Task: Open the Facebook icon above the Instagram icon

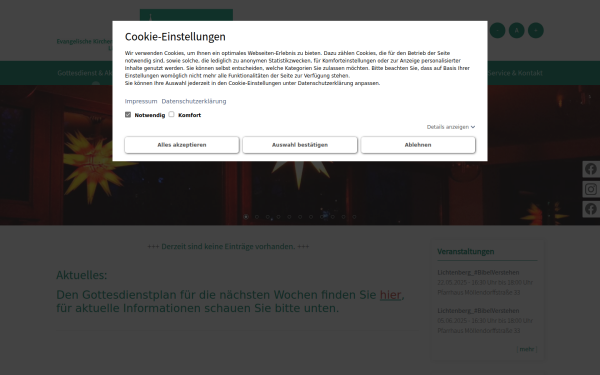Action: click(591, 169)
